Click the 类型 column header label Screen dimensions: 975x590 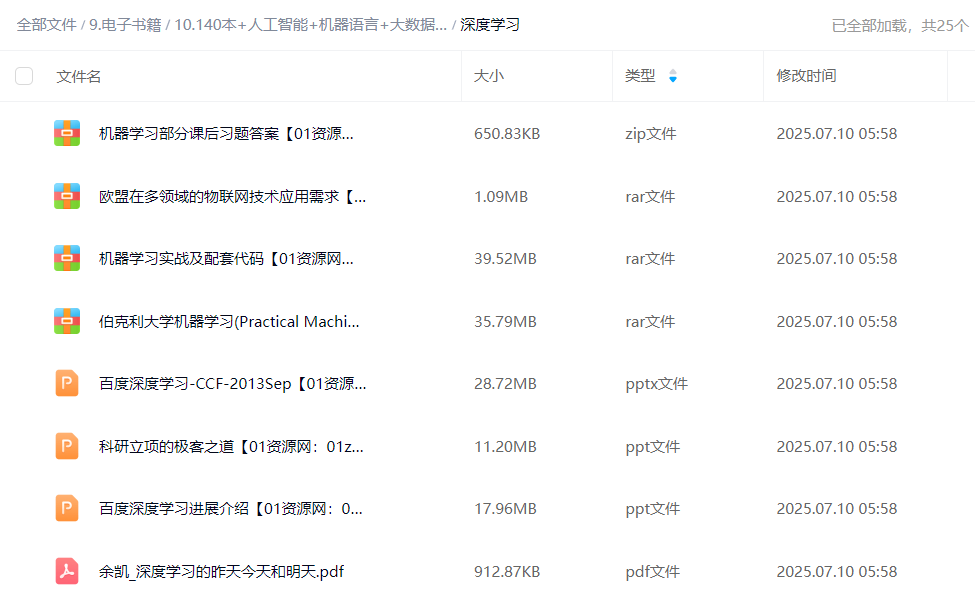click(x=640, y=76)
